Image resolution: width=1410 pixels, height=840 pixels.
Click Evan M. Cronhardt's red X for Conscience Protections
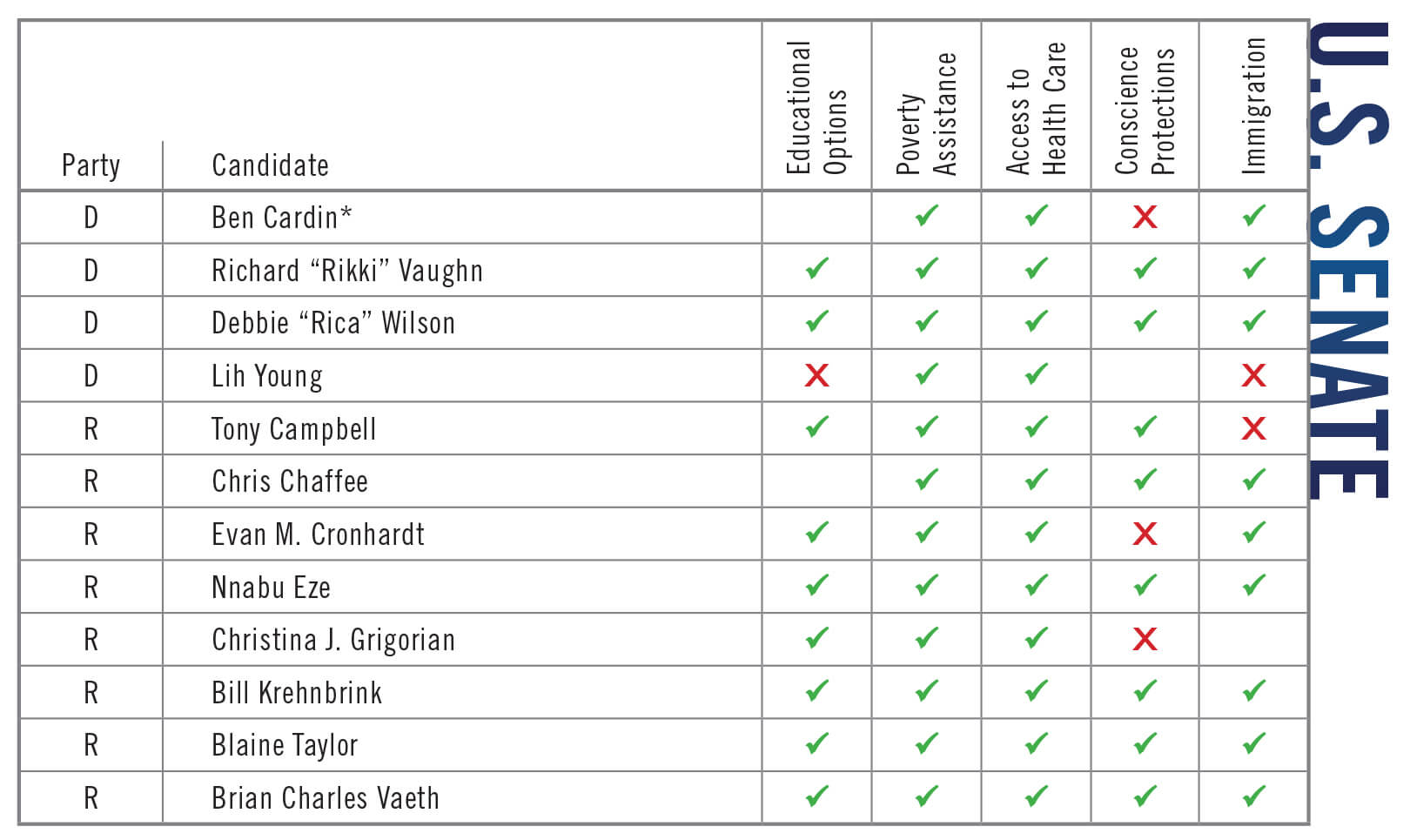tap(1145, 534)
